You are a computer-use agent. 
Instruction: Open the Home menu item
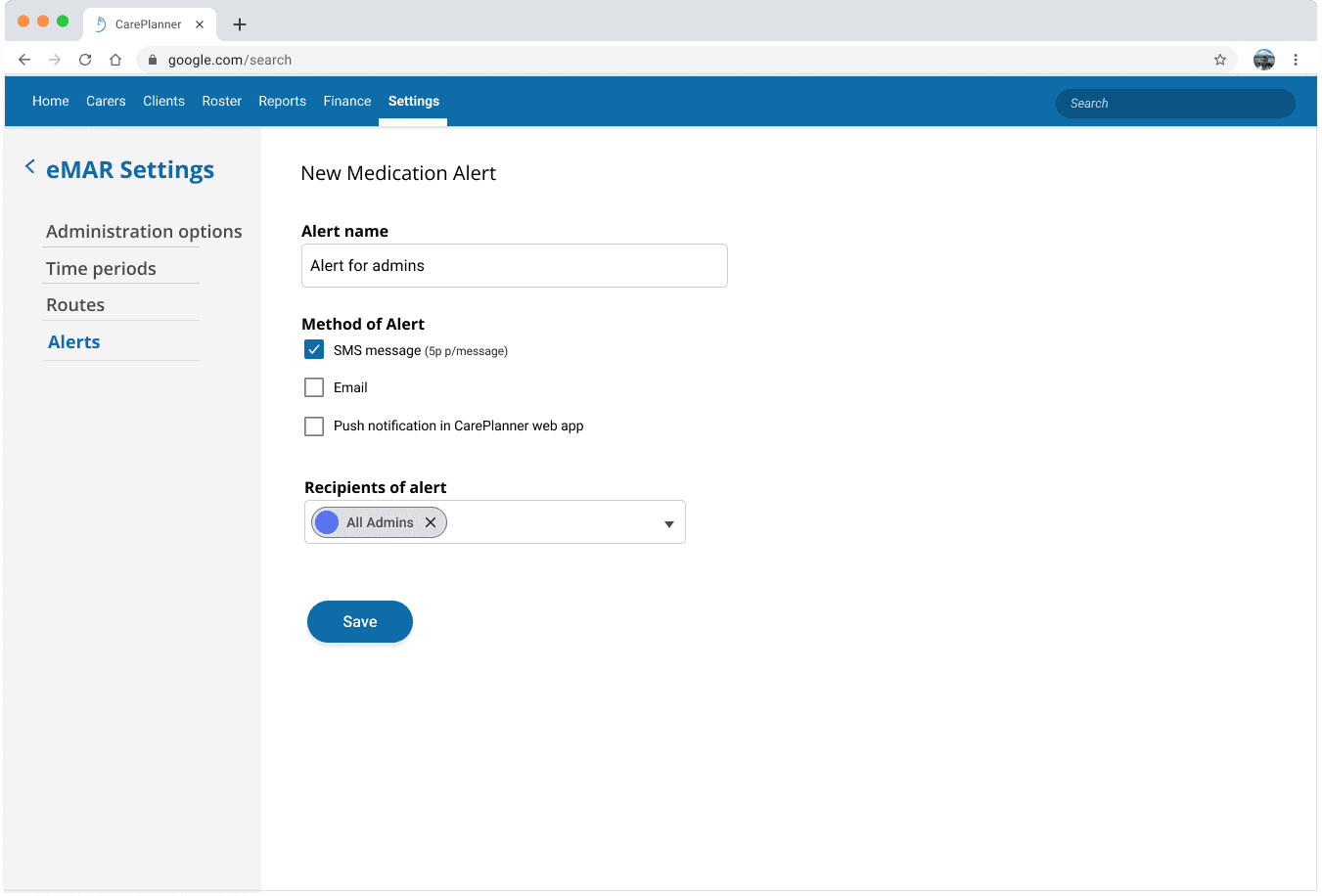click(x=51, y=101)
